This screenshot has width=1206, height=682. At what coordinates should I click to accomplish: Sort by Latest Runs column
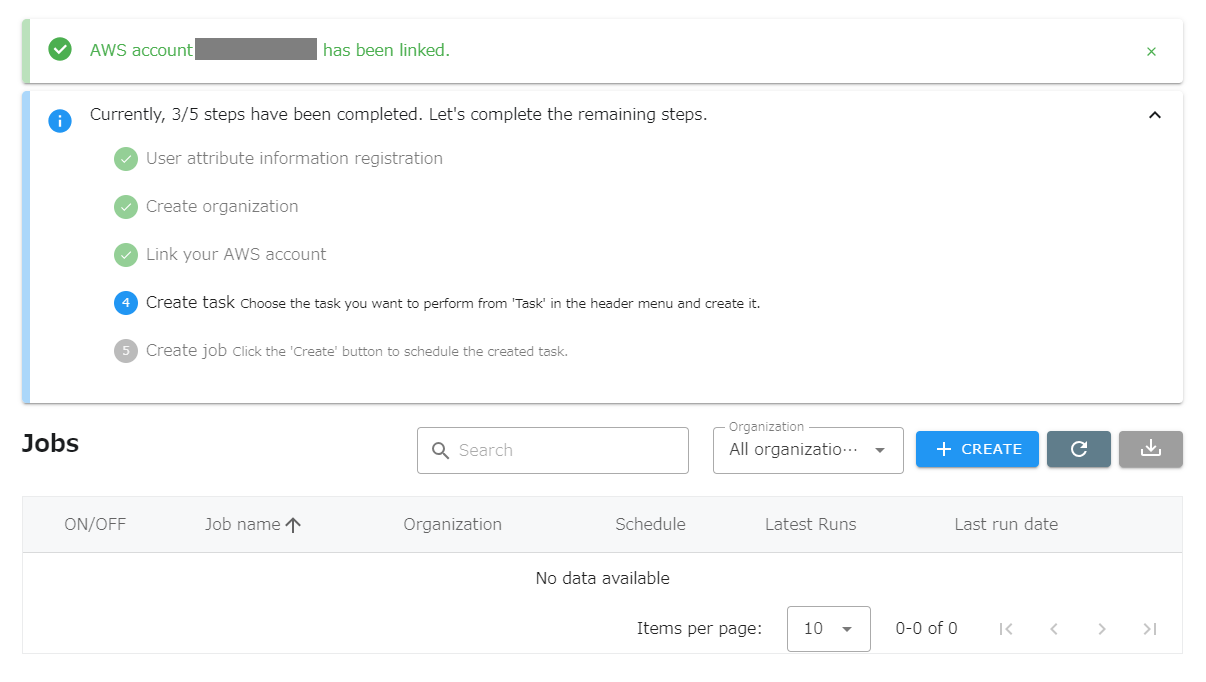(x=811, y=524)
